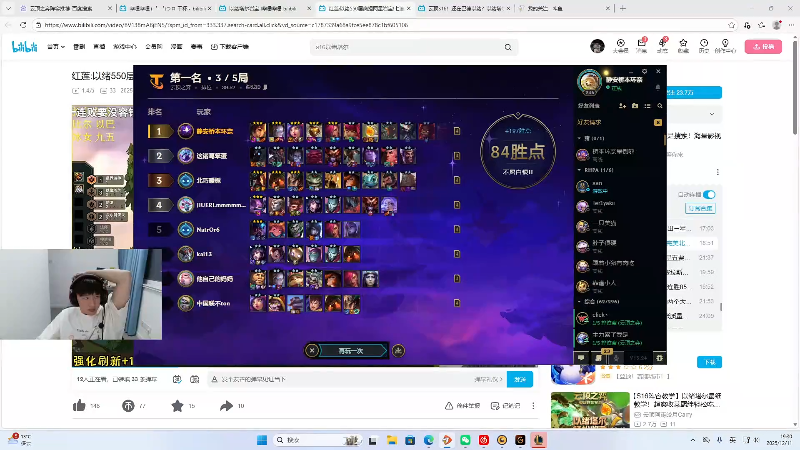
Task: Open the 稿件举报 report button
Action: (462, 406)
